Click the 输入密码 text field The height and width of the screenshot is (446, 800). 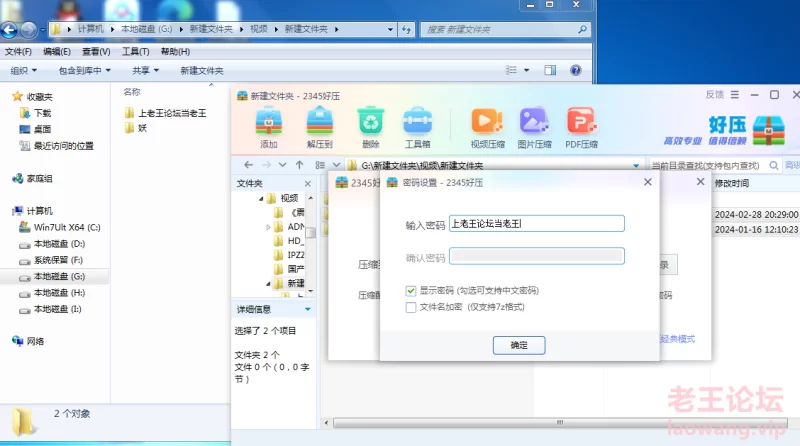point(537,224)
